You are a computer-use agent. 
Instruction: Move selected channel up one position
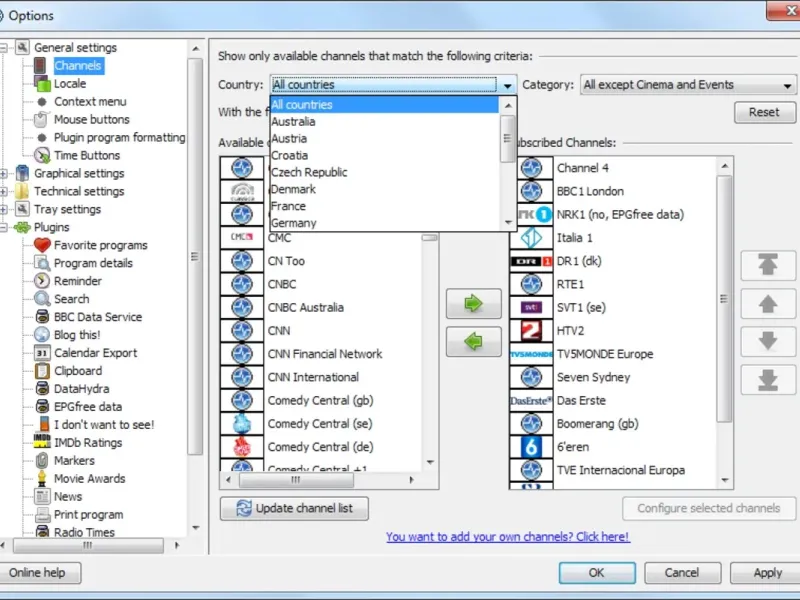coord(768,304)
